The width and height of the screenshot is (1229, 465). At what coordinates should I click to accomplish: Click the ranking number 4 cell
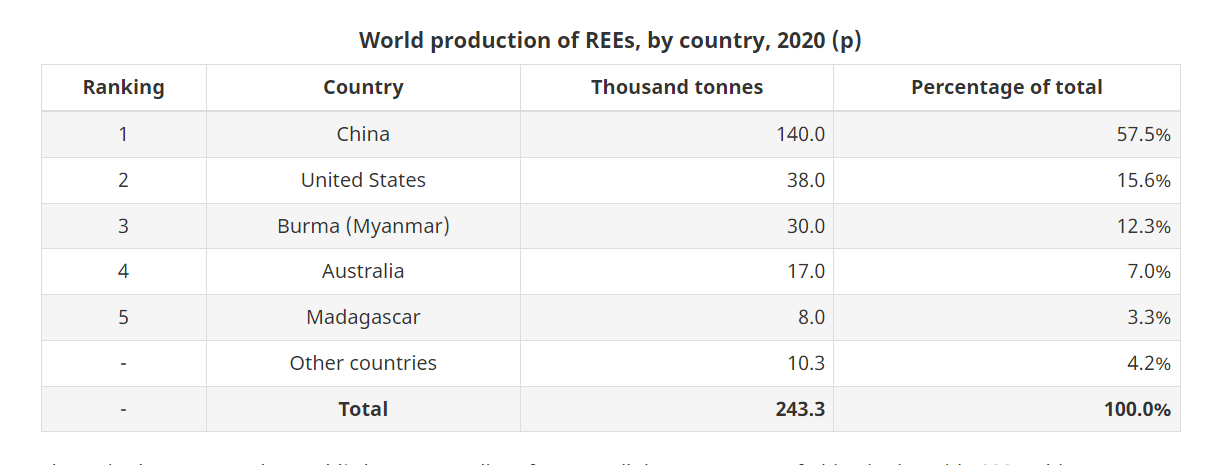point(123,271)
